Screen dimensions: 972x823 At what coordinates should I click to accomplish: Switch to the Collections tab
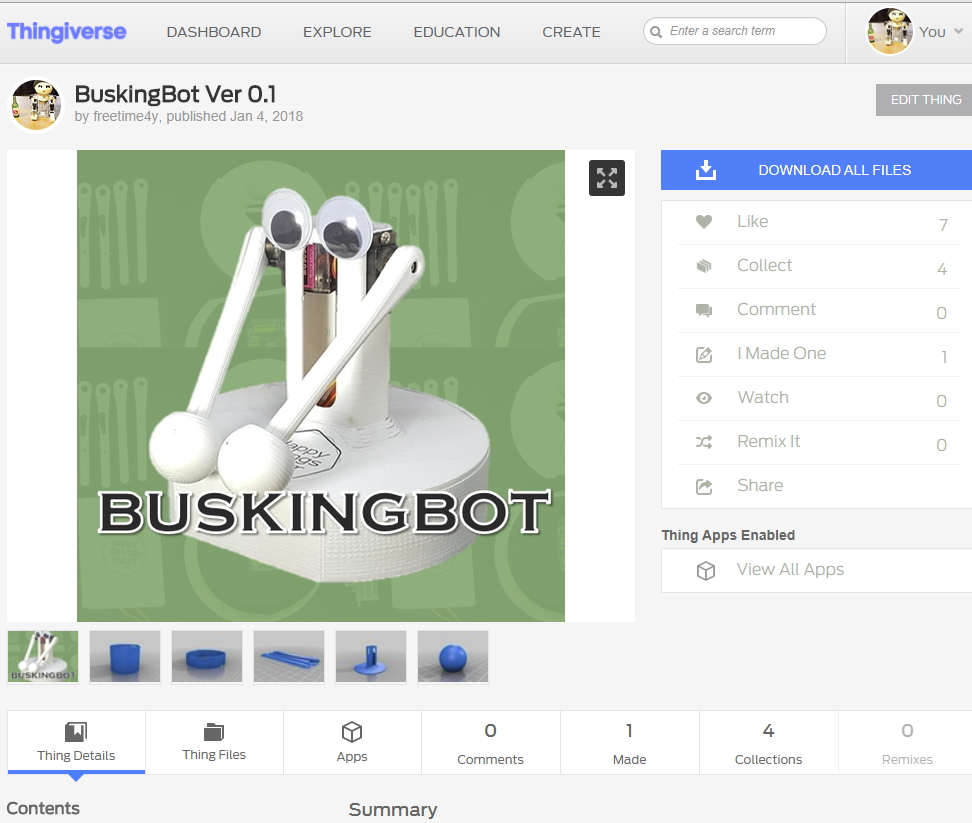click(x=769, y=742)
